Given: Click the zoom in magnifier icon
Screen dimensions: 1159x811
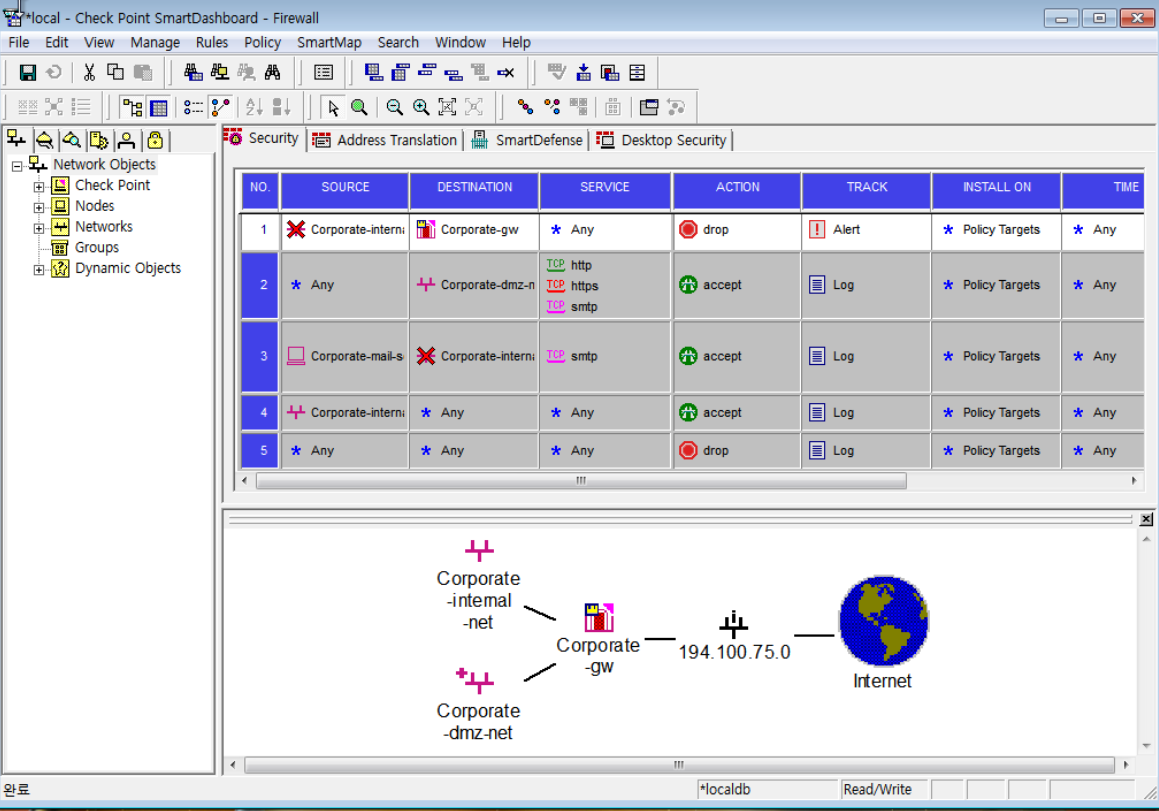Looking at the screenshot, I should tap(421, 107).
